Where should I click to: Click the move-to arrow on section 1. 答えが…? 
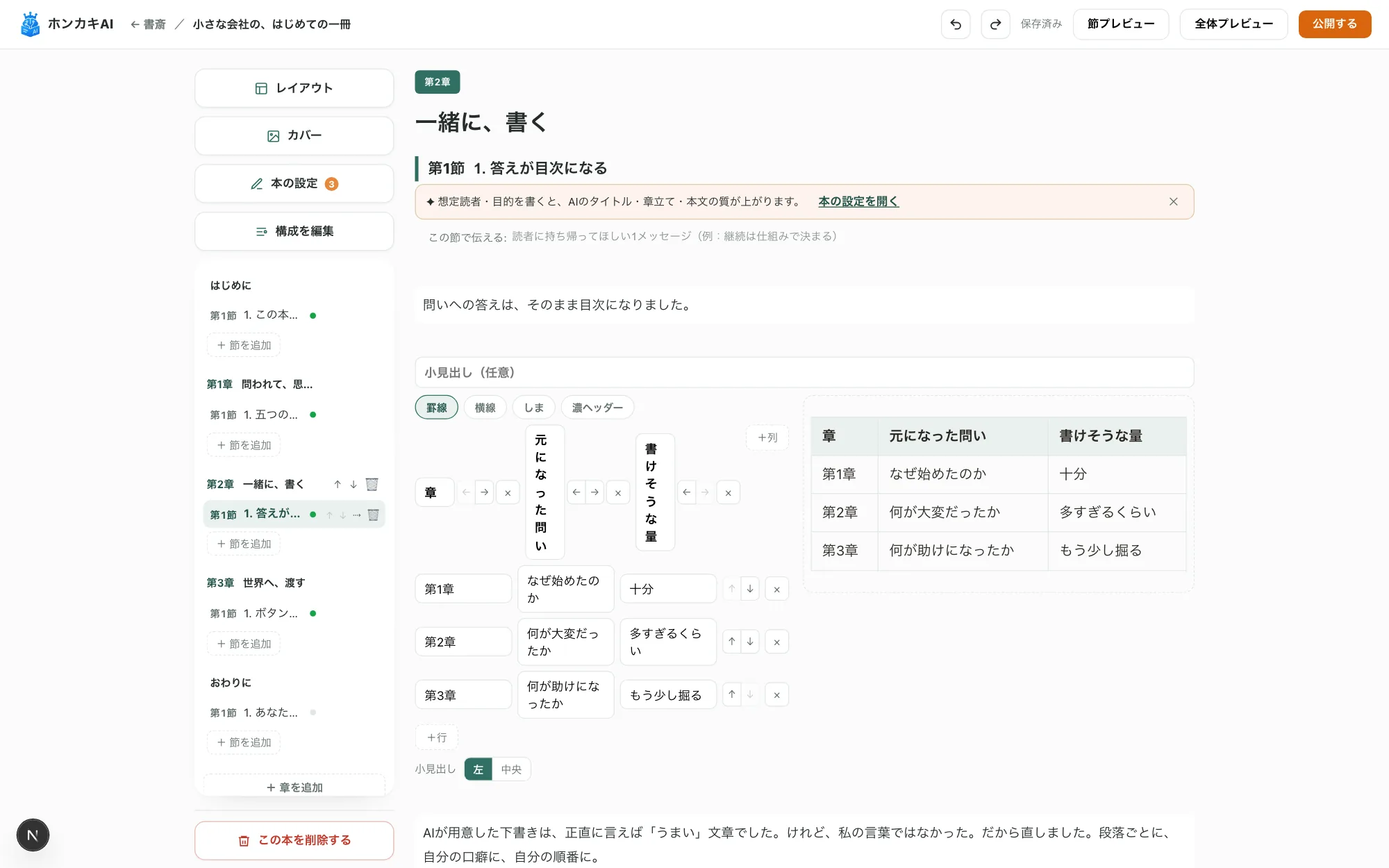pyautogui.click(x=357, y=515)
